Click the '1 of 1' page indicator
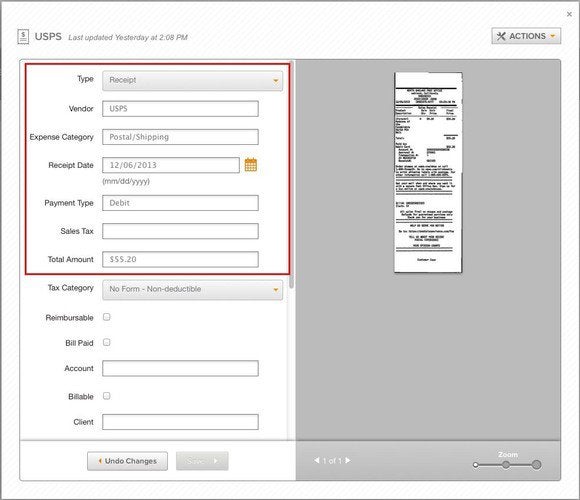Screen dimensions: 580x500 [332, 461]
